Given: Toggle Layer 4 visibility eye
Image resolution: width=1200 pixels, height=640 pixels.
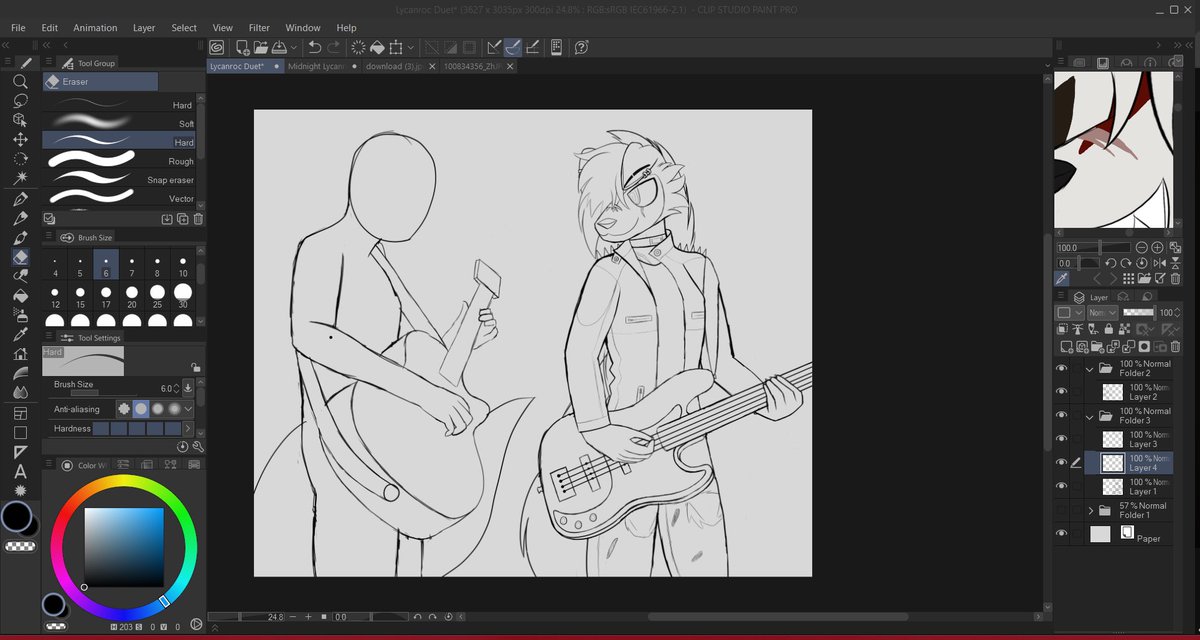Looking at the screenshot, I should coord(1062,462).
